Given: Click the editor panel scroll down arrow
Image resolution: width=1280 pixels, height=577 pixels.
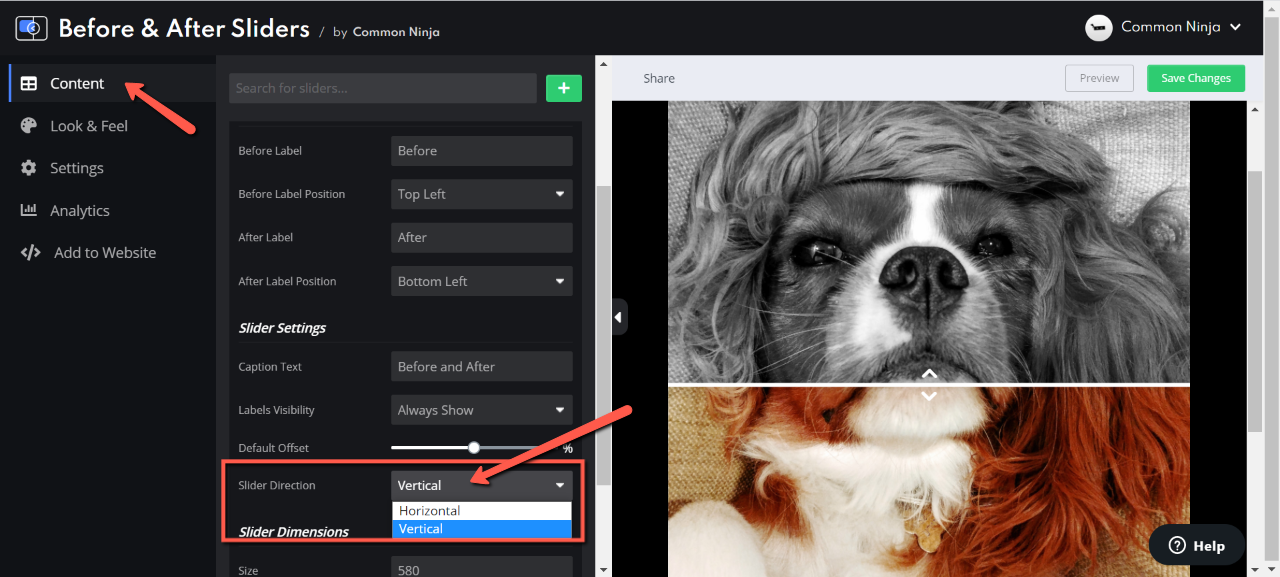Looking at the screenshot, I should point(603,570).
